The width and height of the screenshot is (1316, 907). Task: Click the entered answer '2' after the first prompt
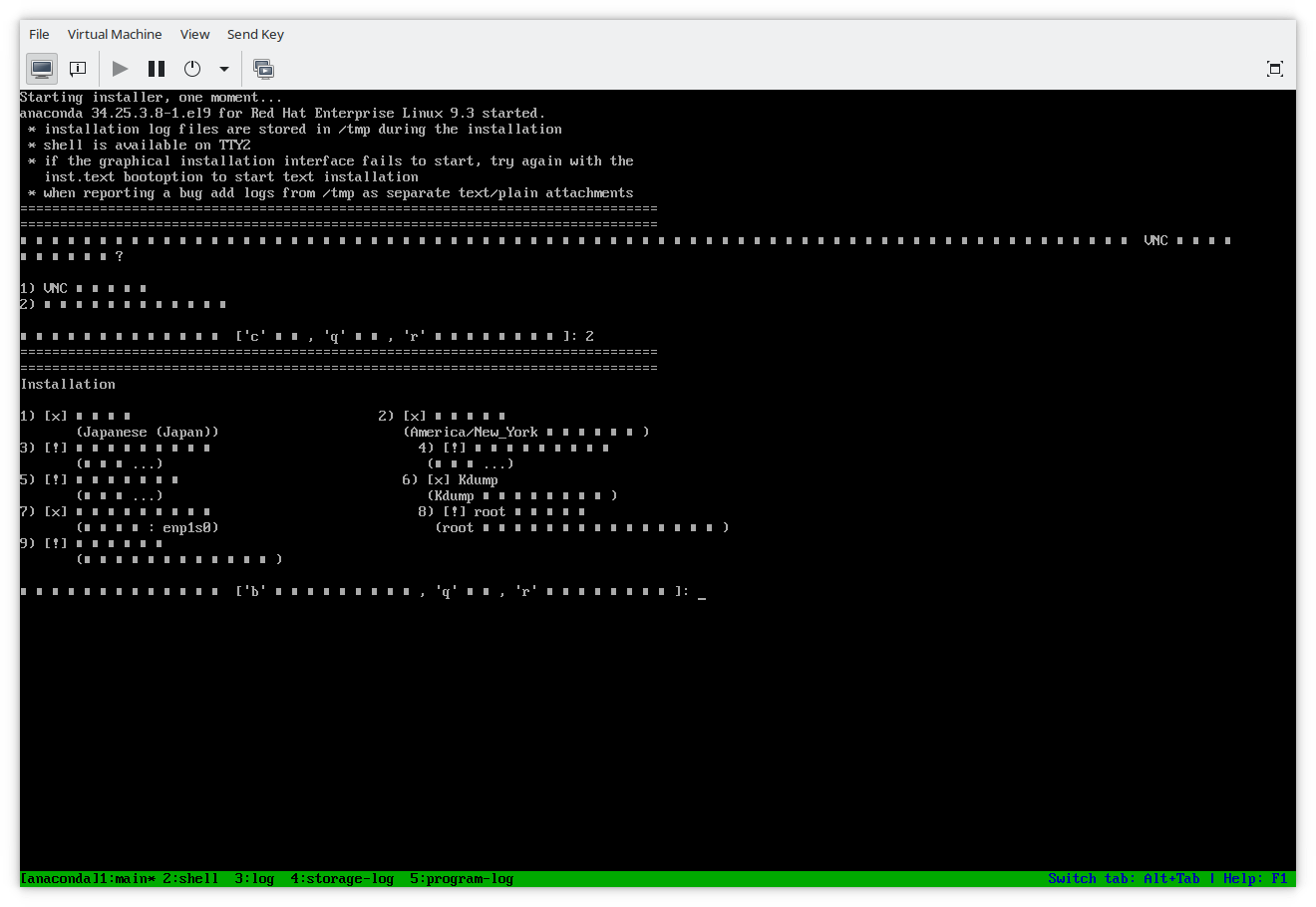click(x=589, y=337)
